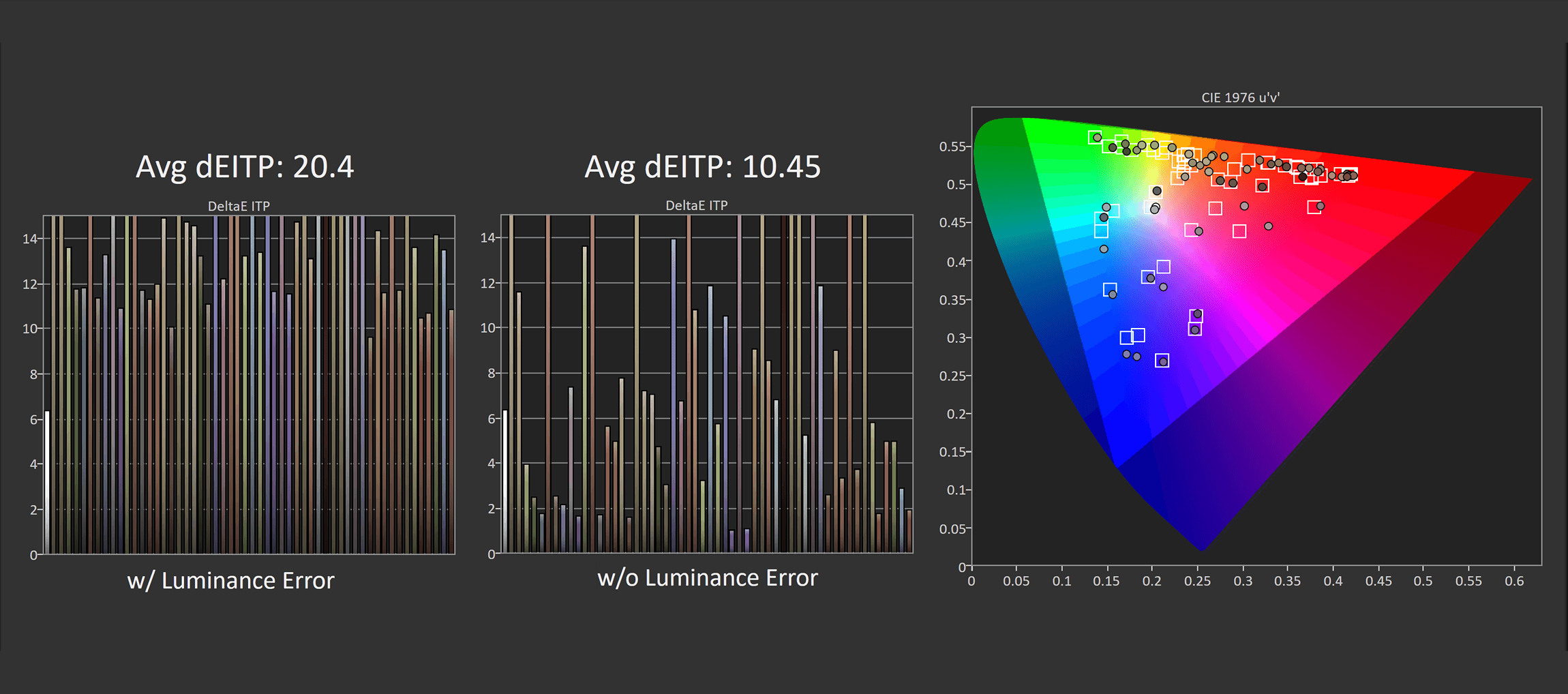Select the 'w/ Luminance Error' caption
The image size is (1568, 694).
(x=230, y=581)
